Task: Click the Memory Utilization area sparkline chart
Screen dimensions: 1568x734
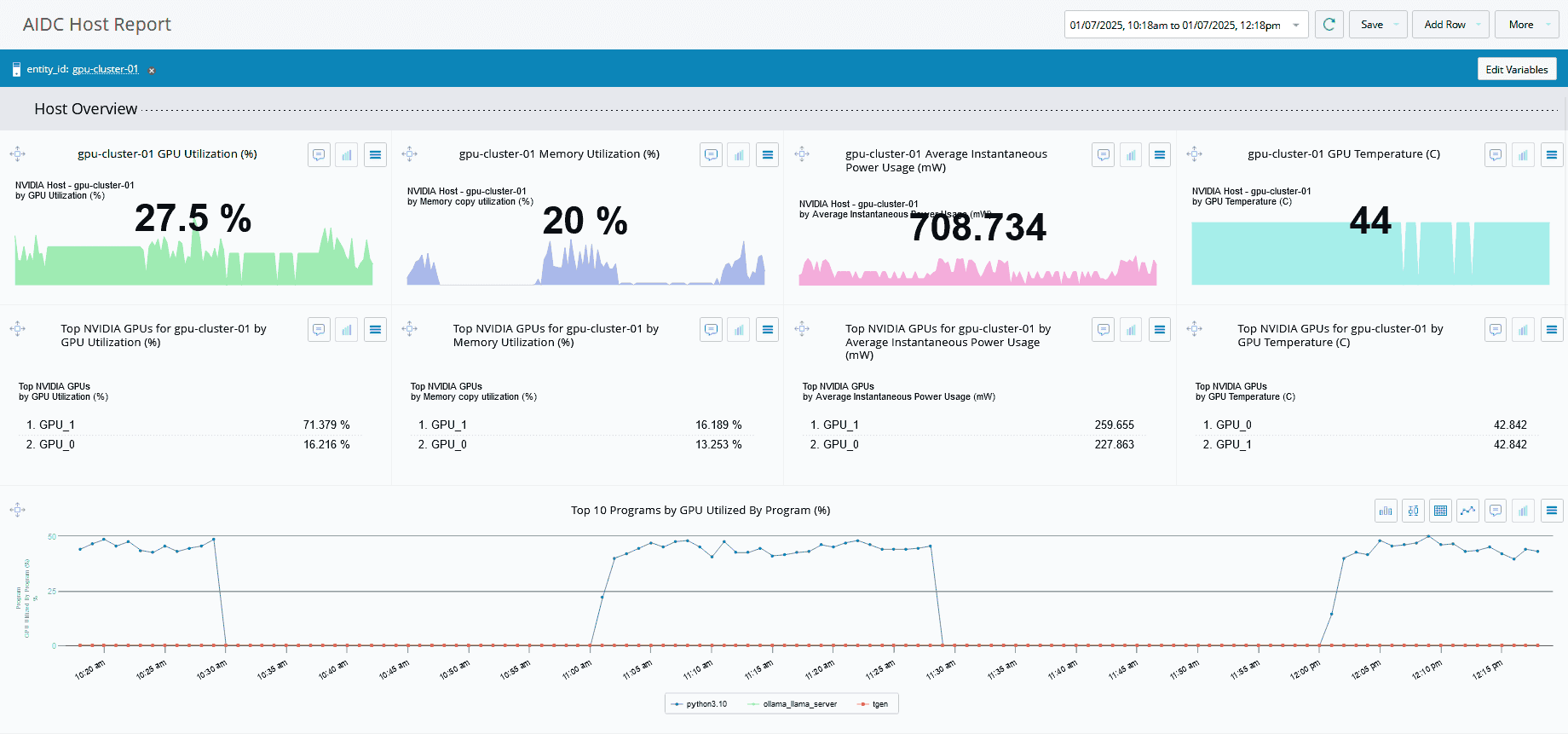Action: [585, 263]
